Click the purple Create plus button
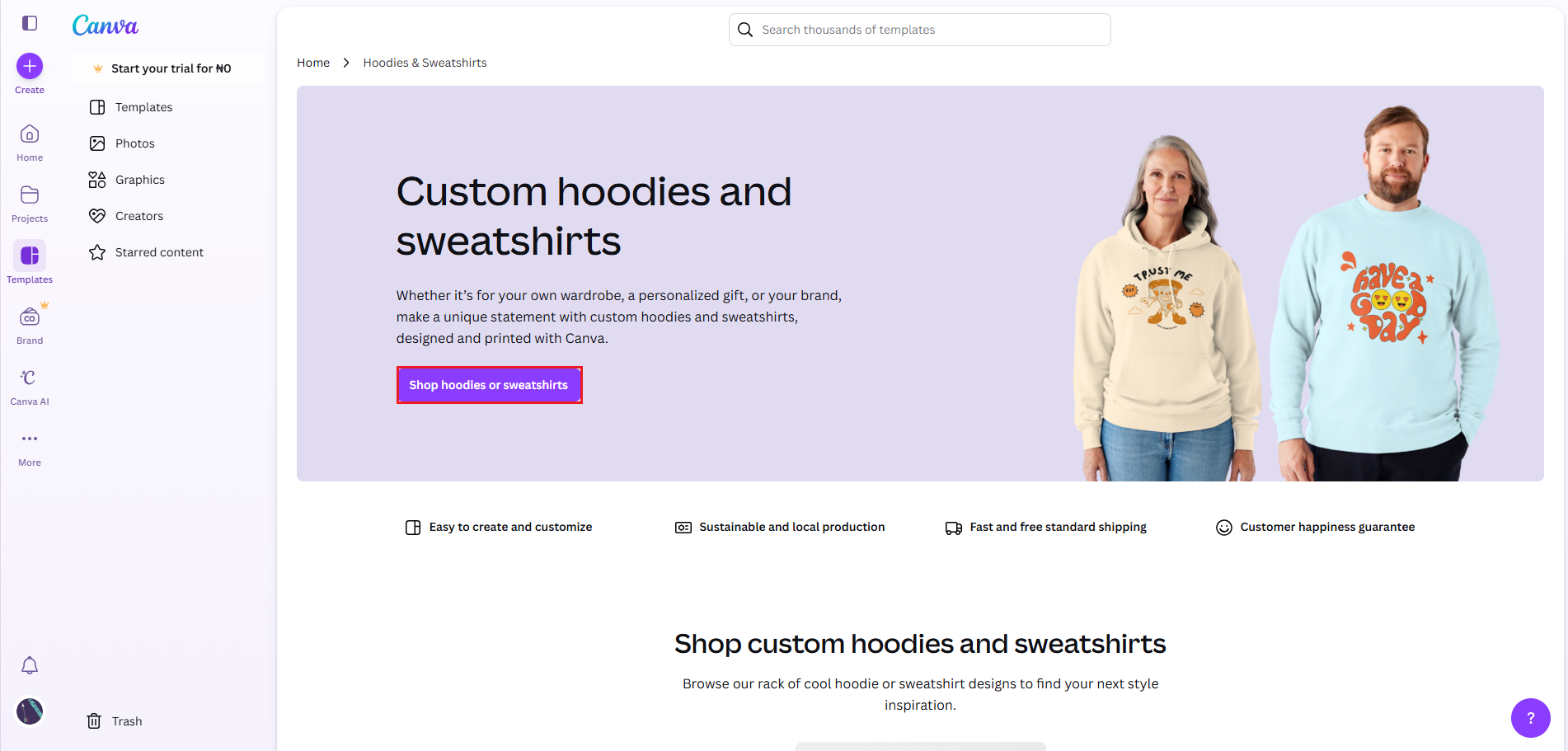This screenshot has width=1568, height=751. 30,66
